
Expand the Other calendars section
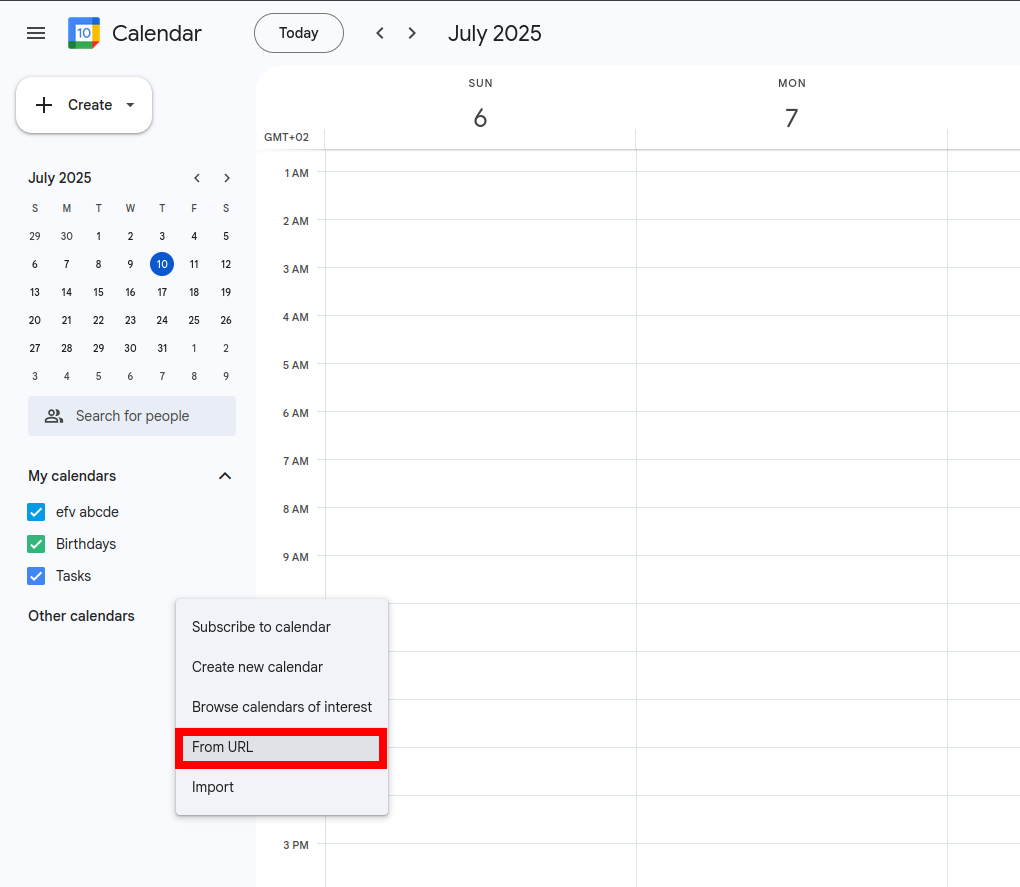[x=82, y=616]
